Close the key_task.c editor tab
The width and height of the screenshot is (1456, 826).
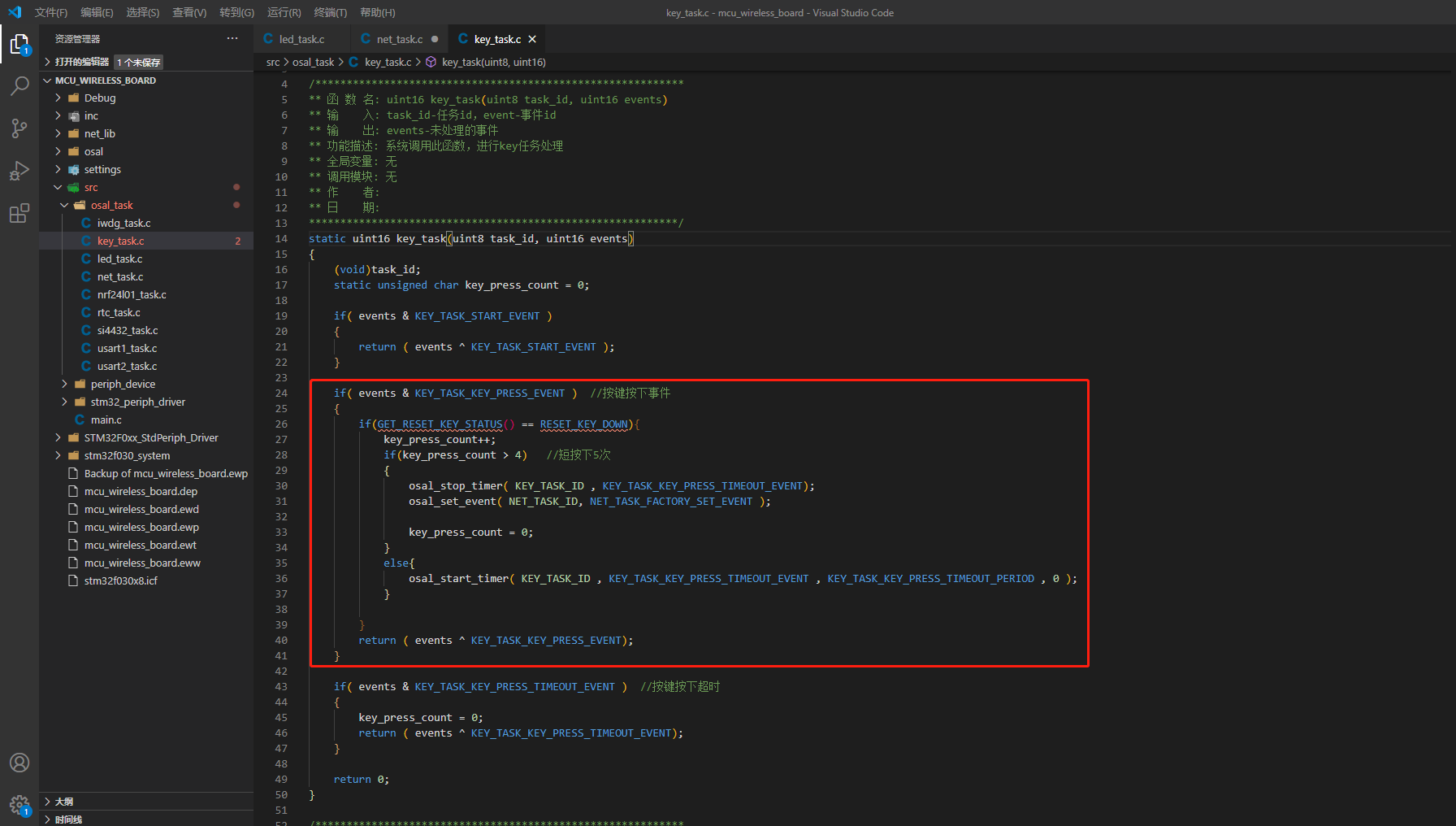point(532,39)
